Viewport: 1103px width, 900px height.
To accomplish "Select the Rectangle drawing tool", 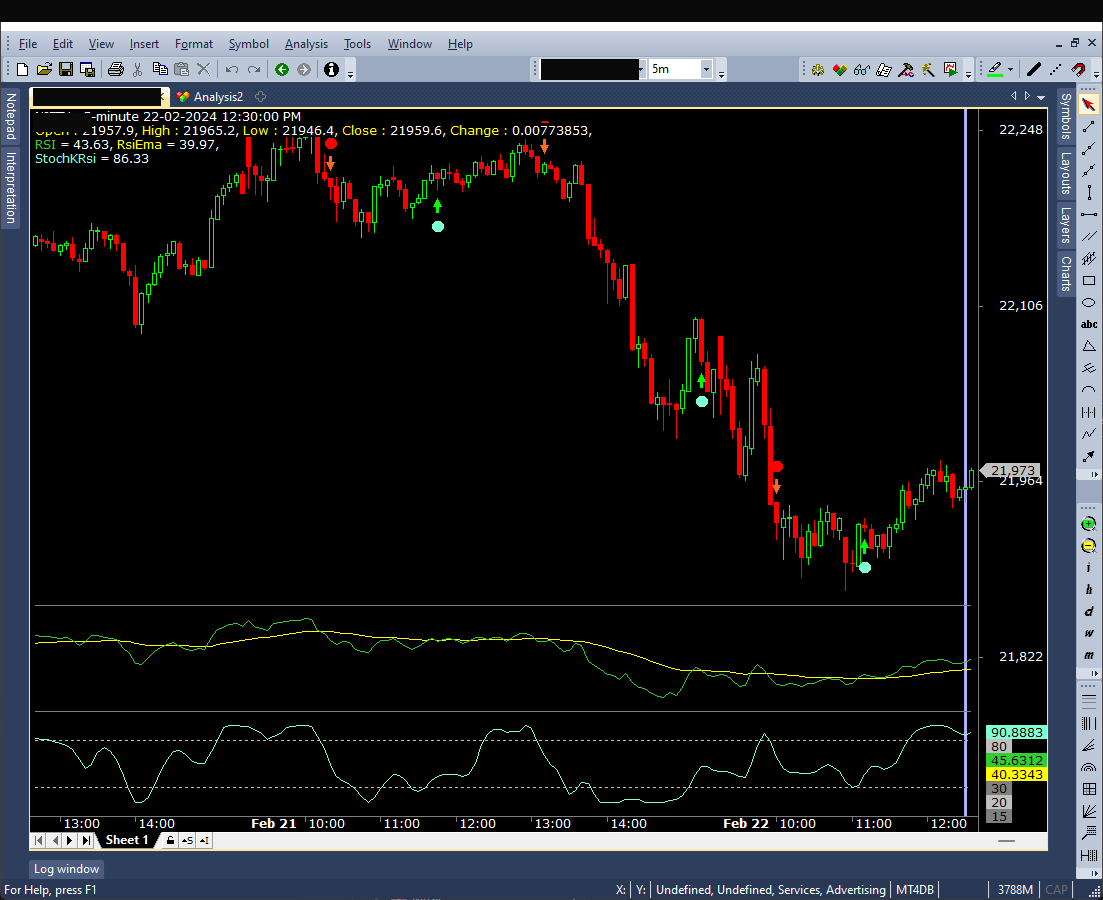I will [x=1088, y=281].
